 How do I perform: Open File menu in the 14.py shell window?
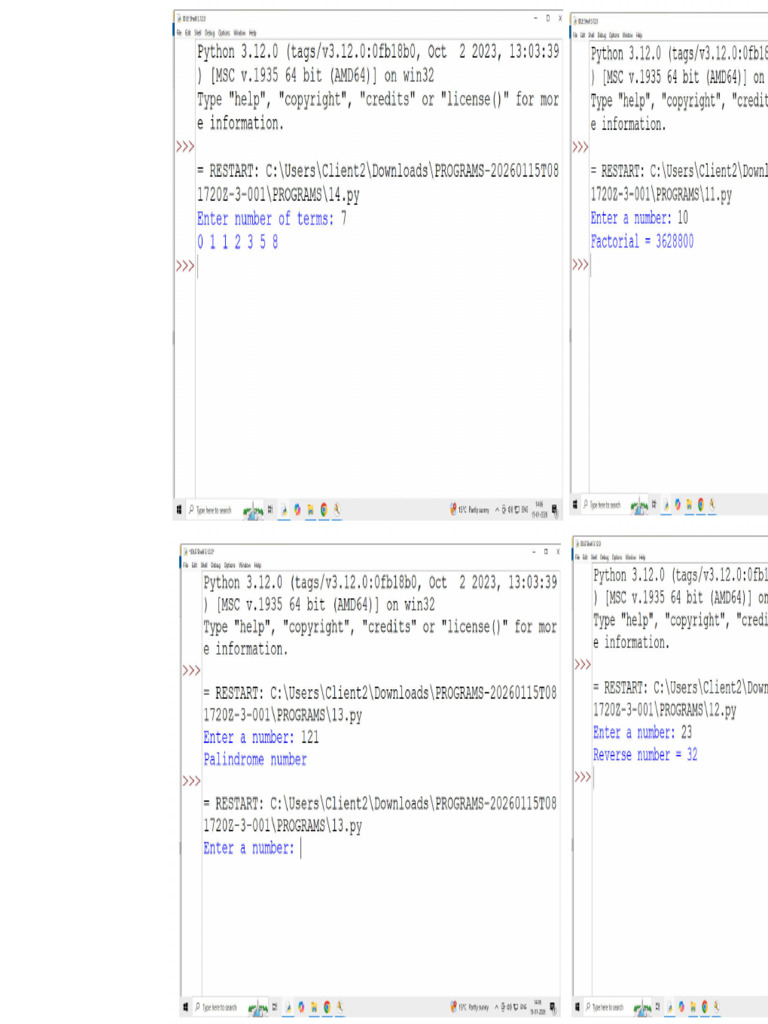(x=179, y=33)
